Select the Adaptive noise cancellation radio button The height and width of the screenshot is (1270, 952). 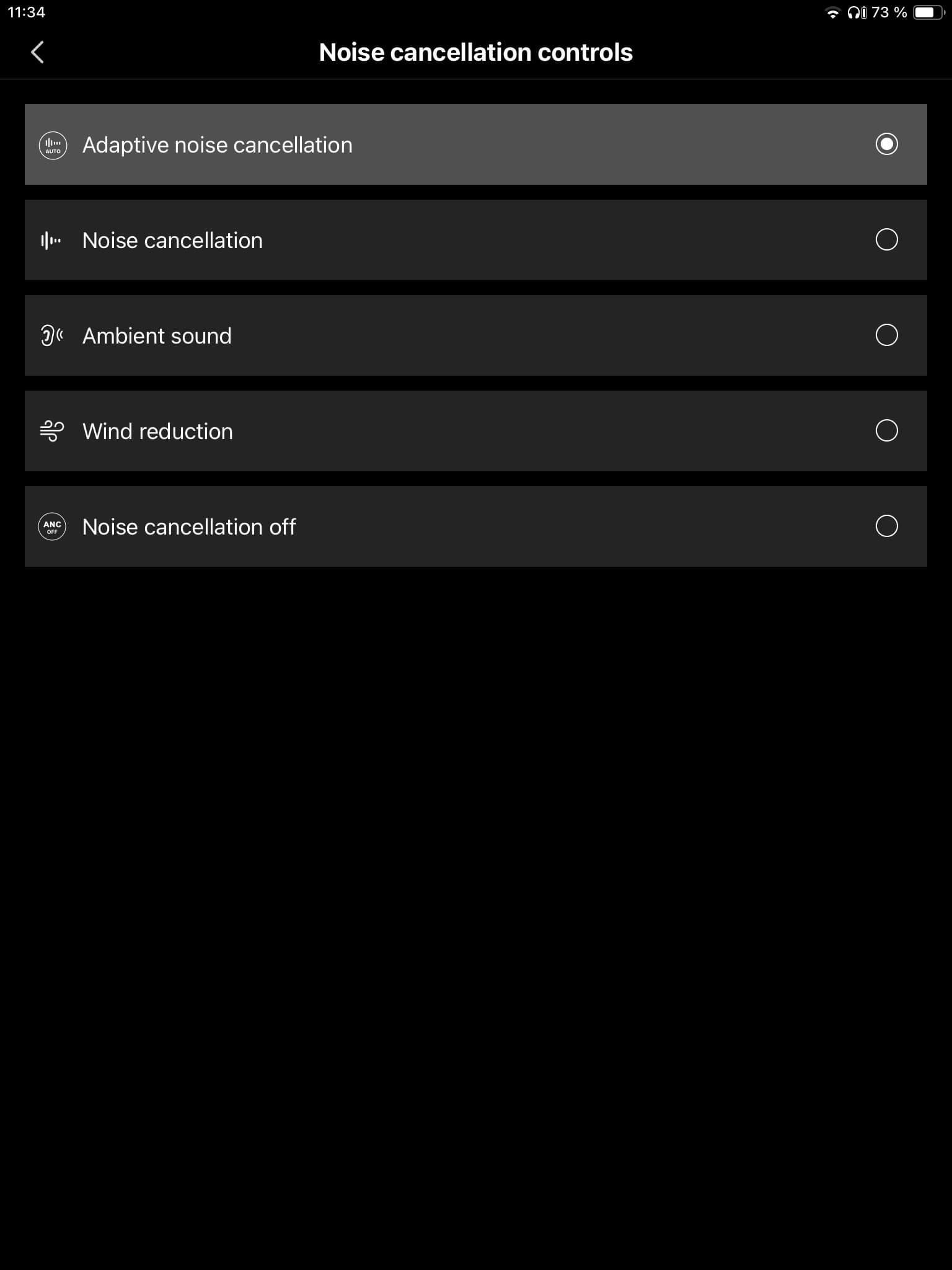pyautogui.click(x=886, y=144)
